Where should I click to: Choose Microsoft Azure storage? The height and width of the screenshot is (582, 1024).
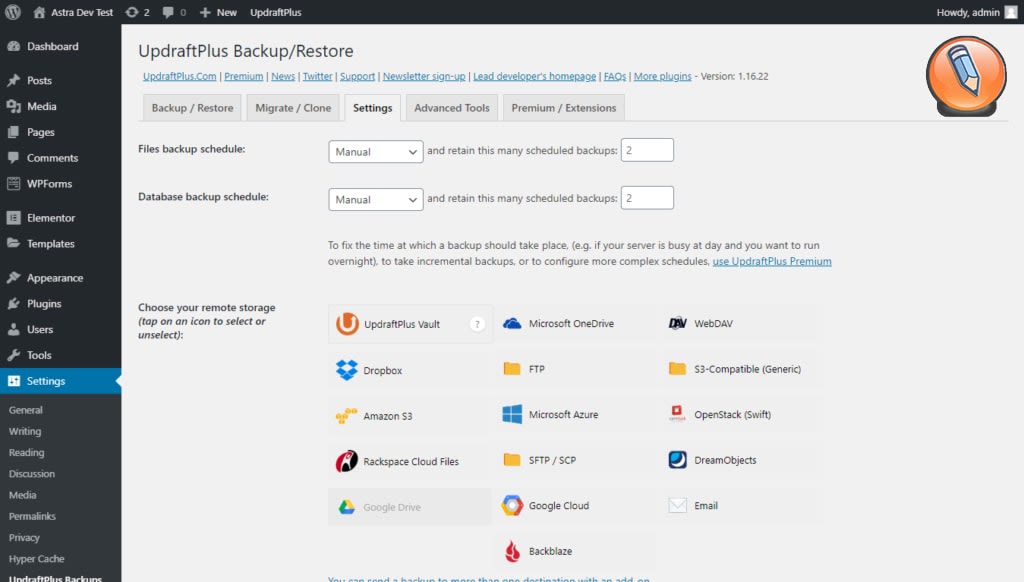tap(575, 415)
